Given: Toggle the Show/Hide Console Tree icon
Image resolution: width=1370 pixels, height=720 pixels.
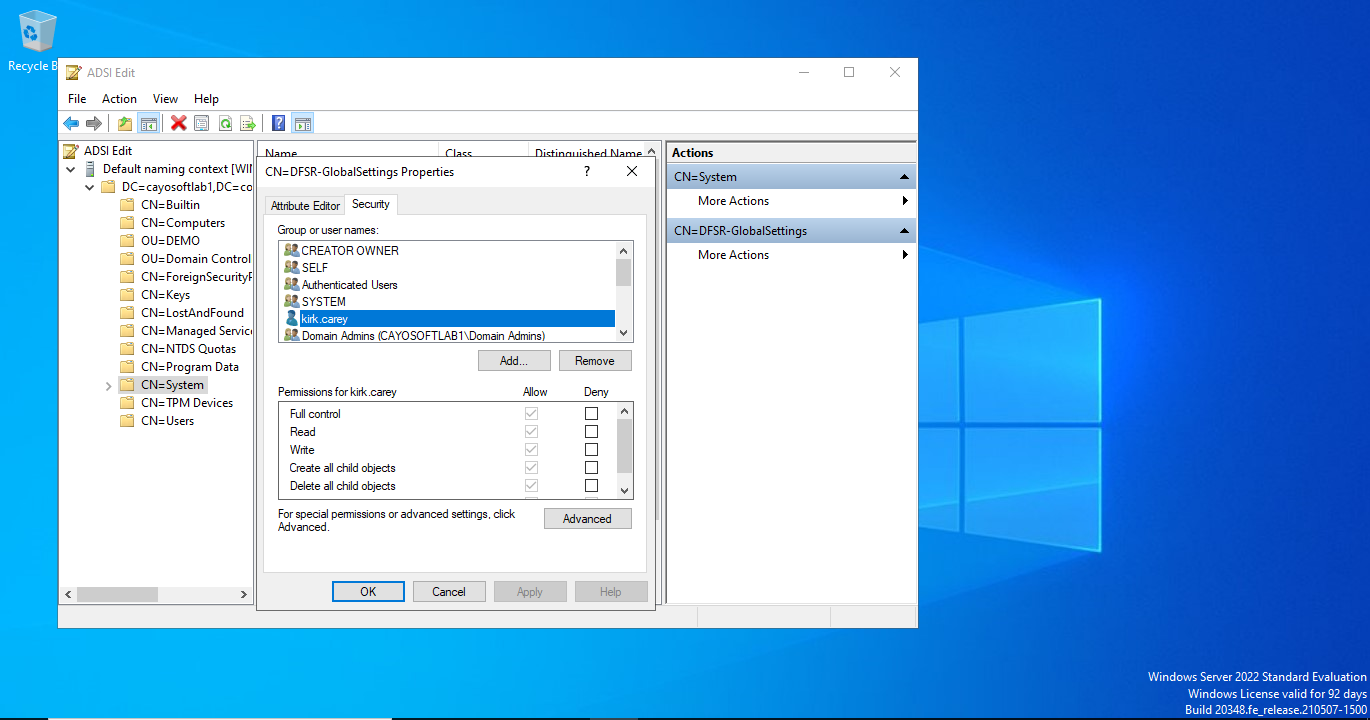Looking at the screenshot, I should 149,123.
